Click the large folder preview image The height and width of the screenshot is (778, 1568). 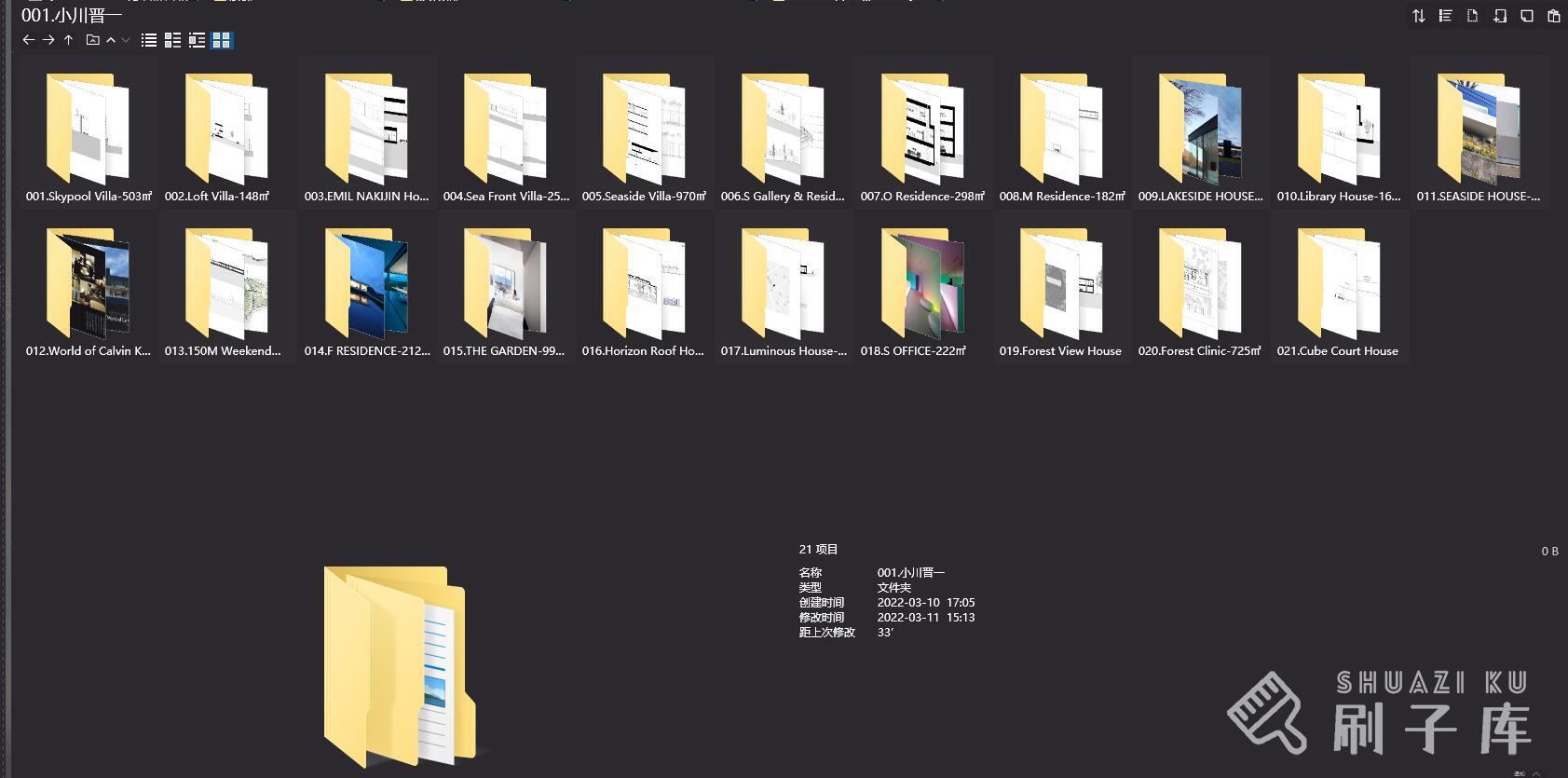[x=399, y=665]
